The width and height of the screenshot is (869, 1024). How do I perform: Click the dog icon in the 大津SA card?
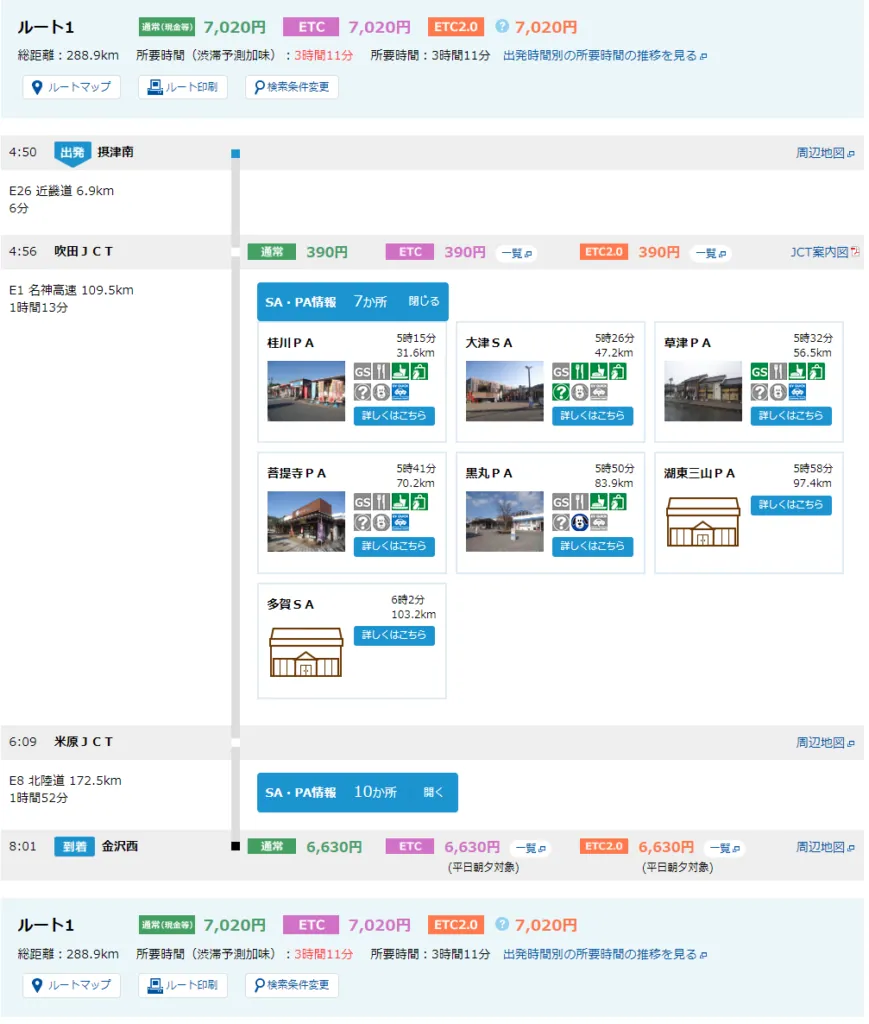[x=580, y=392]
